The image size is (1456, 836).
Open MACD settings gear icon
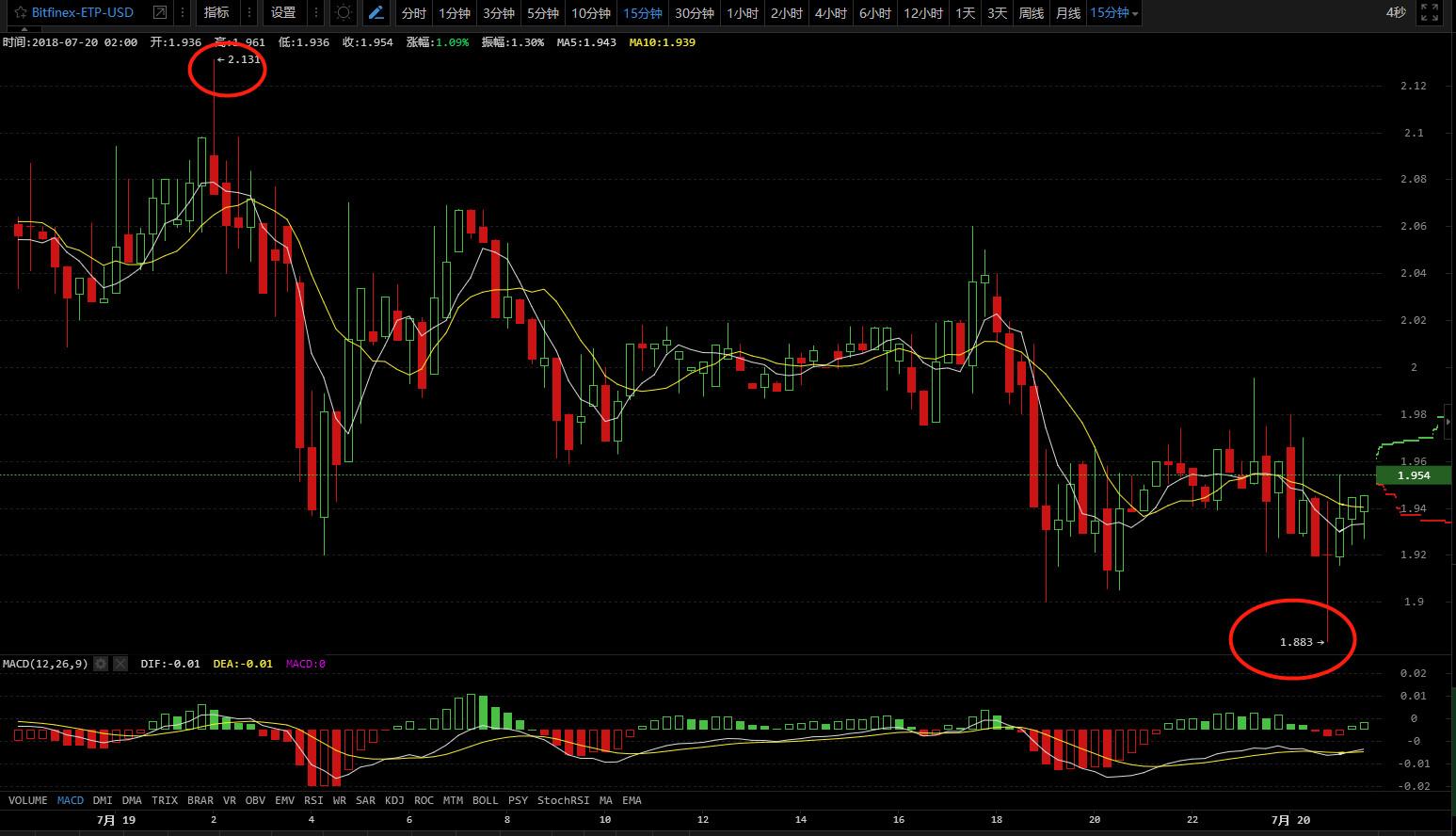point(102,664)
